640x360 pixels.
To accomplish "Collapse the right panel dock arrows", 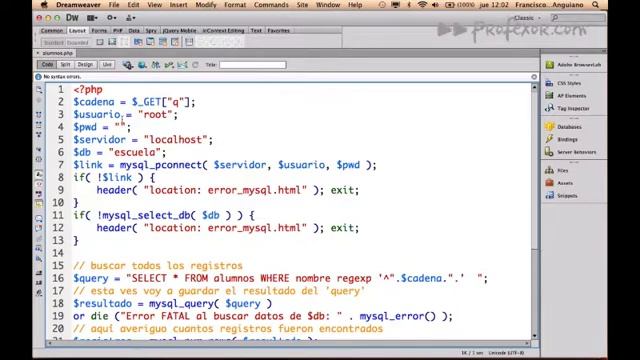I will click(x=603, y=51).
